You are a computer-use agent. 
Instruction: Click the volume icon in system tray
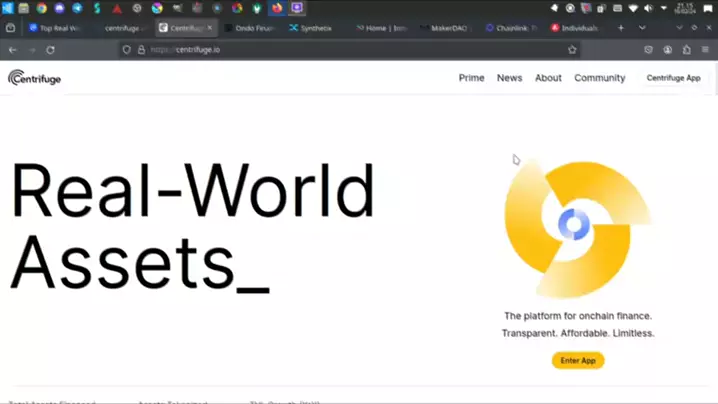pyautogui.click(x=650, y=8)
